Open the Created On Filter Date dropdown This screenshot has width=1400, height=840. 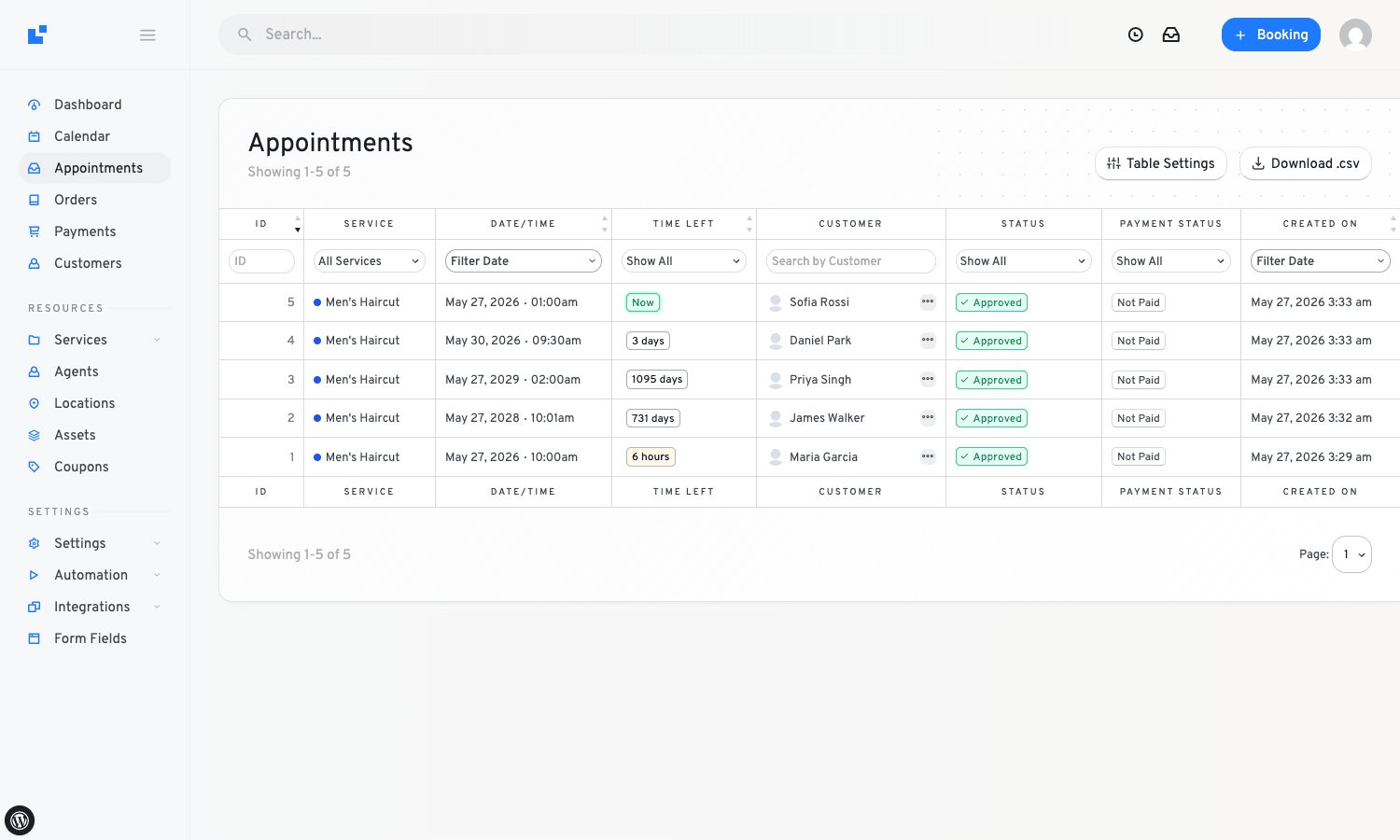(1321, 261)
